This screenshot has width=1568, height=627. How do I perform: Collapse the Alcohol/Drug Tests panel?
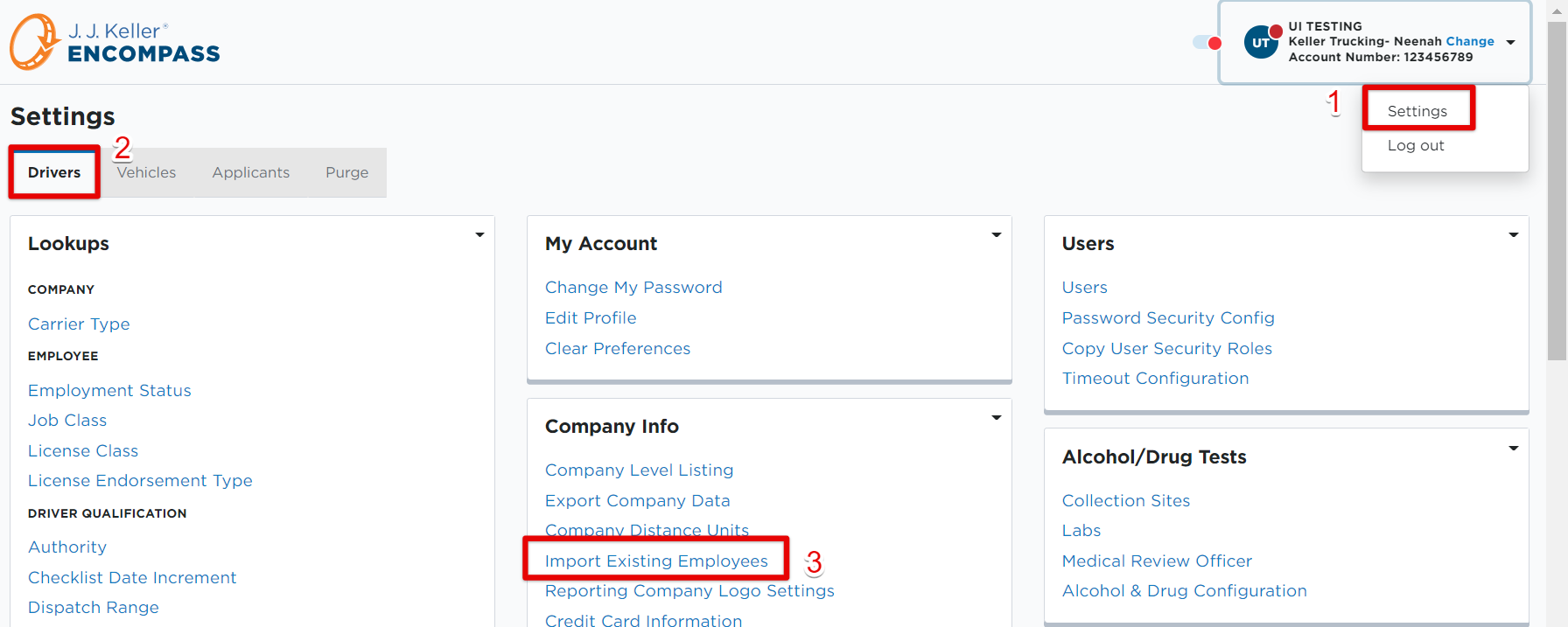point(1514,449)
